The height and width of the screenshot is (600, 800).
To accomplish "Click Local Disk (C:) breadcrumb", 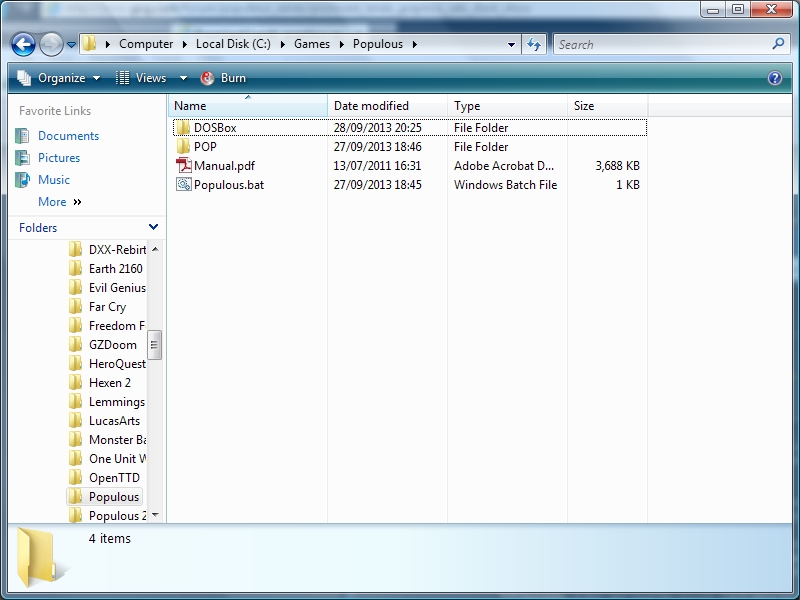I will pos(233,44).
